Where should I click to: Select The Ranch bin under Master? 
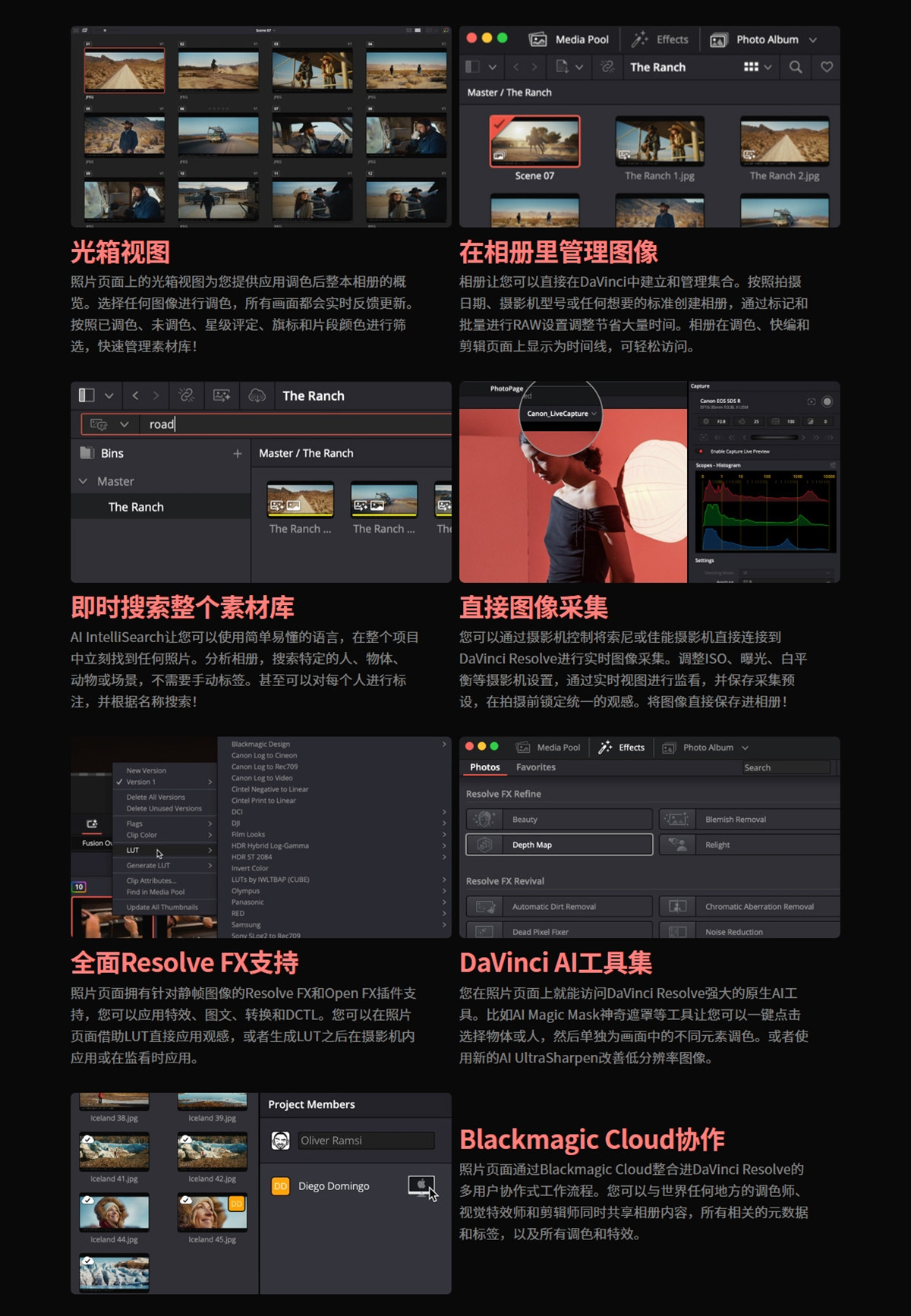(x=161, y=506)
